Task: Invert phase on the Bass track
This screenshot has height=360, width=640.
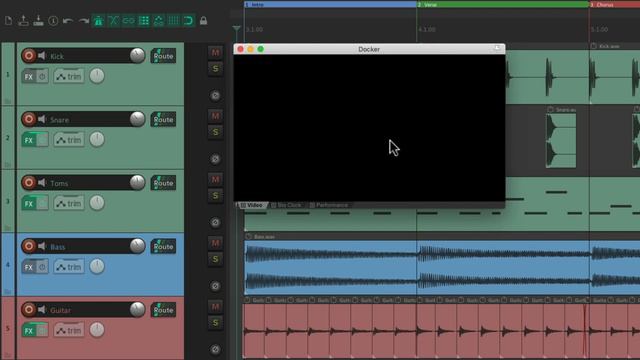Action: click(215, 286)
